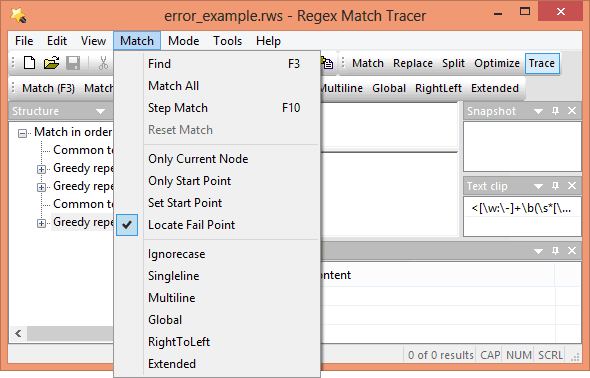Click the New file icon in toolbar
The width and height of the screenshot is (590, 378).
pyautogui.click(x=29, y=63)
